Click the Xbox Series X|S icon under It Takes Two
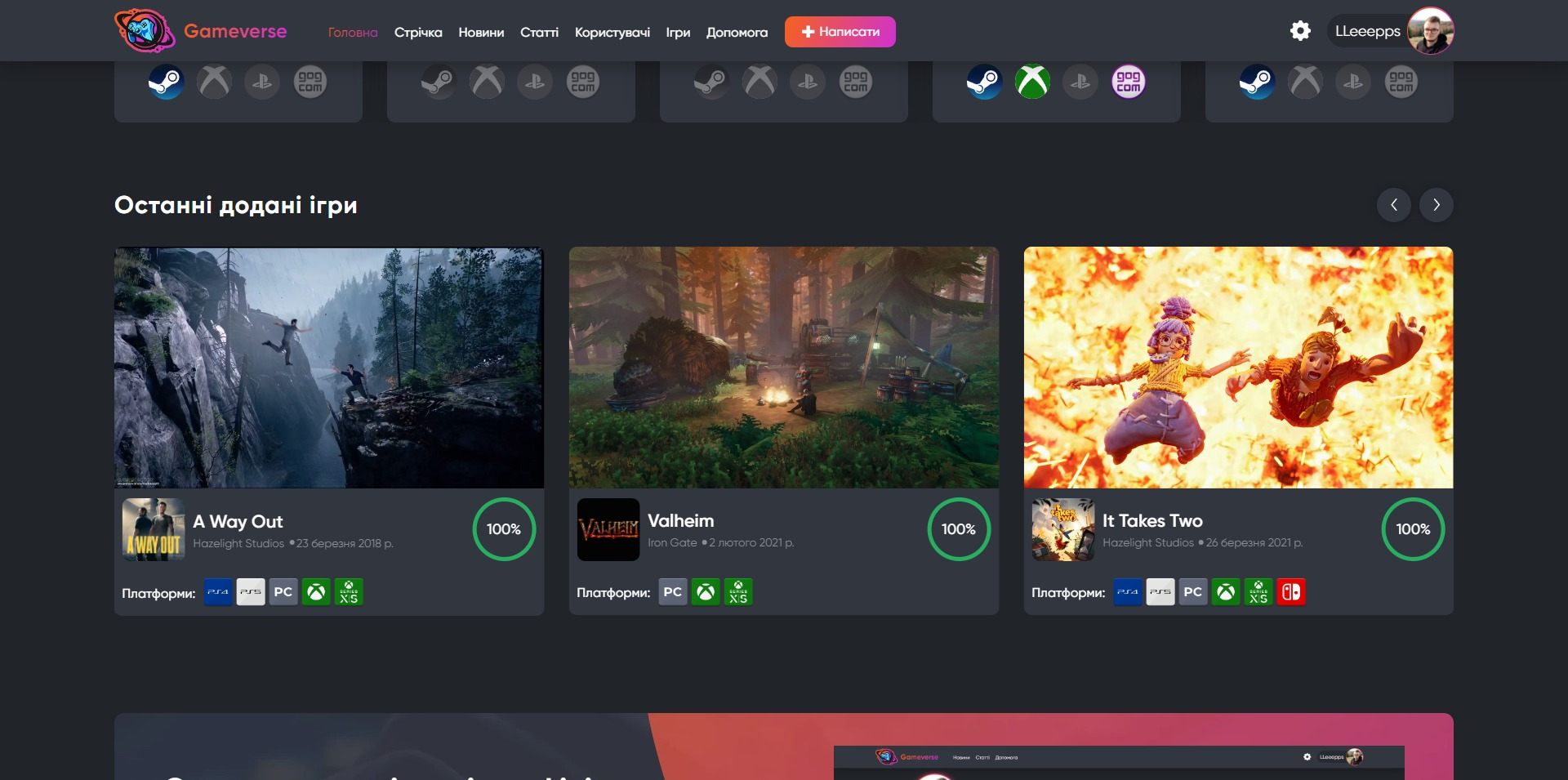Image resolution: width=1568 pixels, height=780 pixels. (x=1258, y=592)
